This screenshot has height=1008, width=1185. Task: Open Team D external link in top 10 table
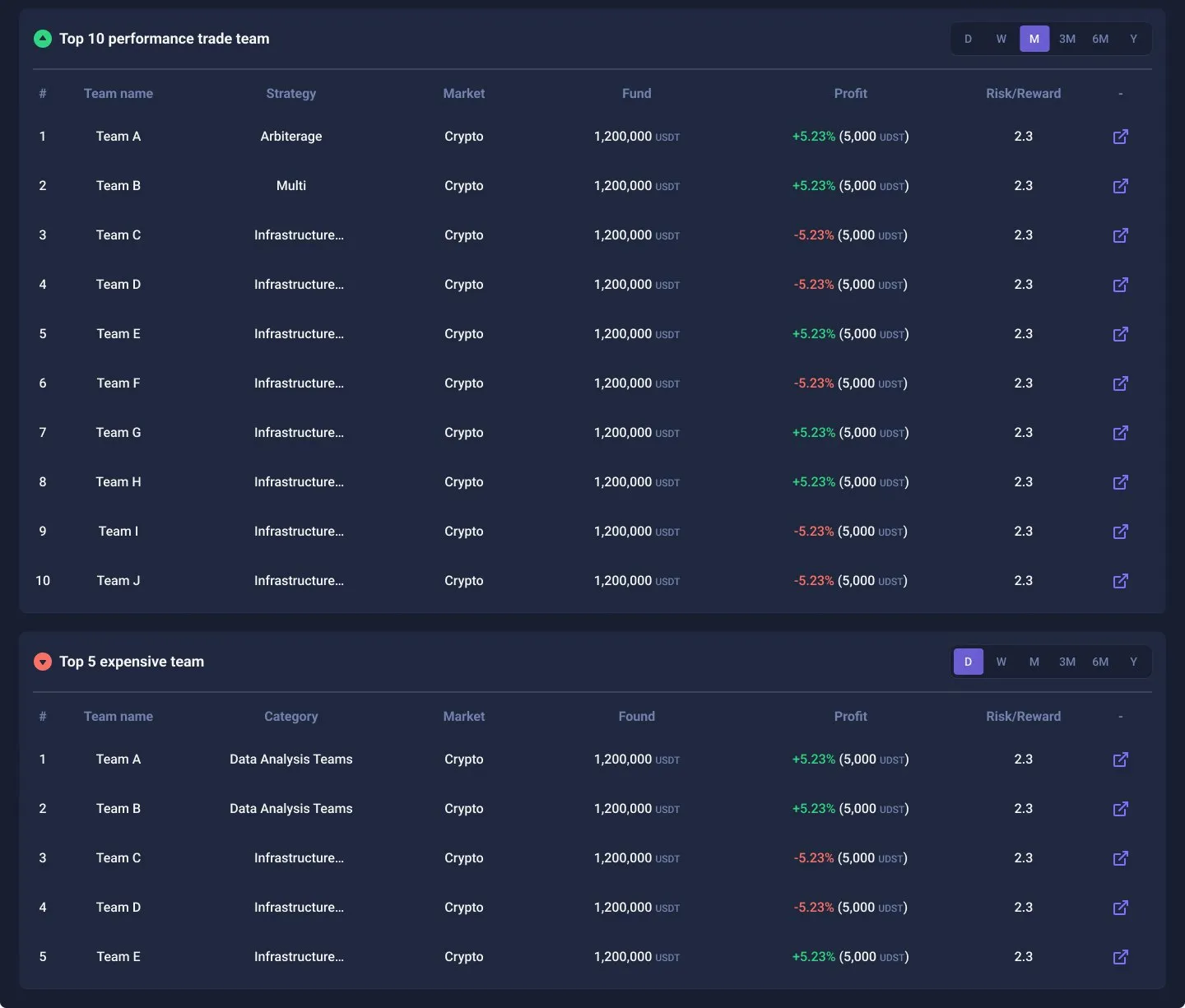(1120, 285)
